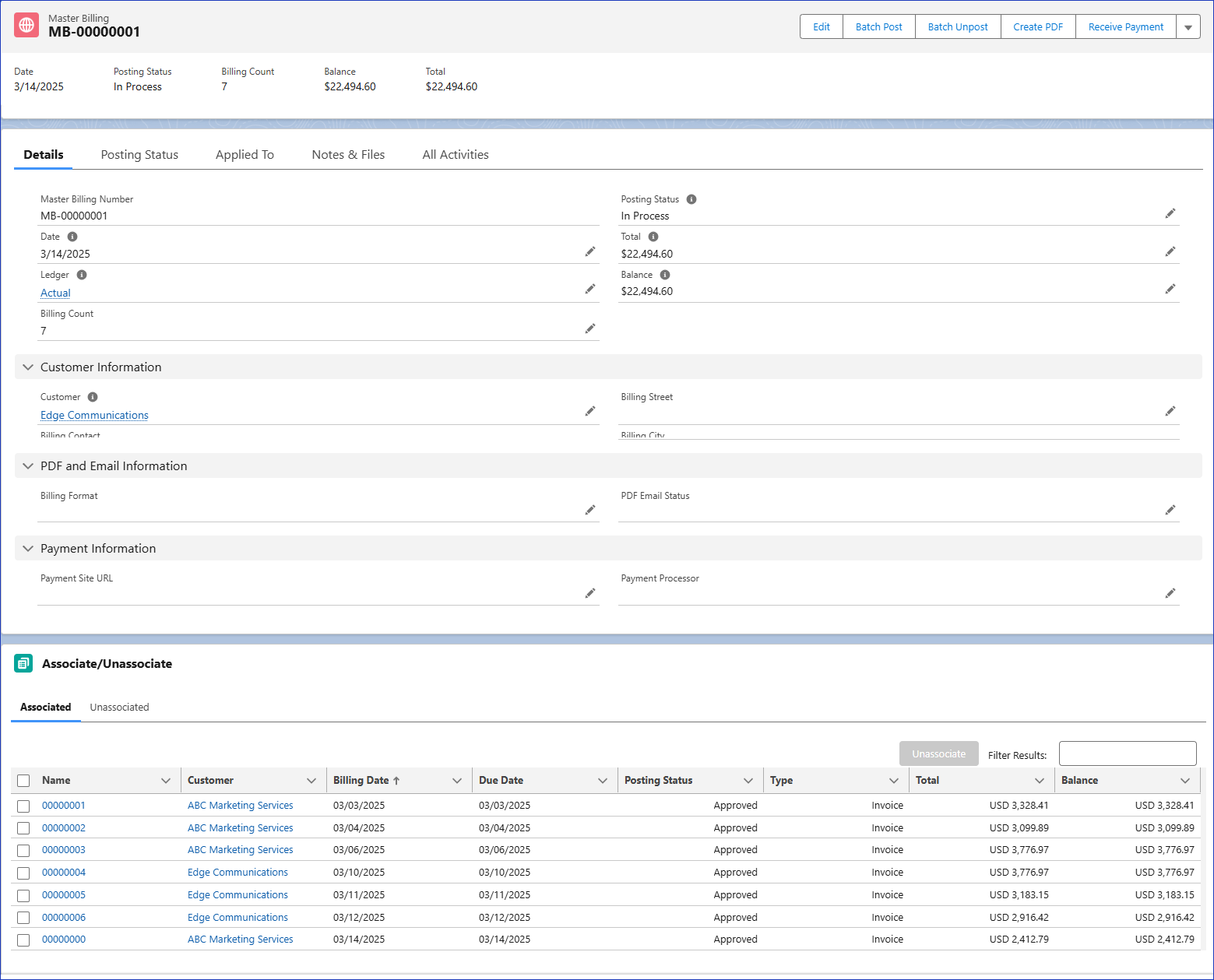1214x980 pixels.
Task: Click the Master Billing globe icon
Action: 27,25
